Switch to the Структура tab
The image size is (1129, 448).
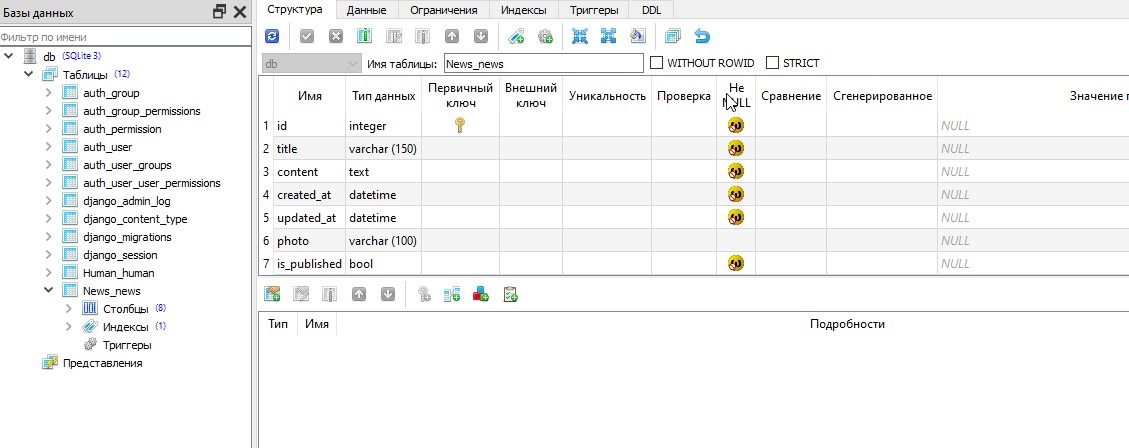coord(294,9)
